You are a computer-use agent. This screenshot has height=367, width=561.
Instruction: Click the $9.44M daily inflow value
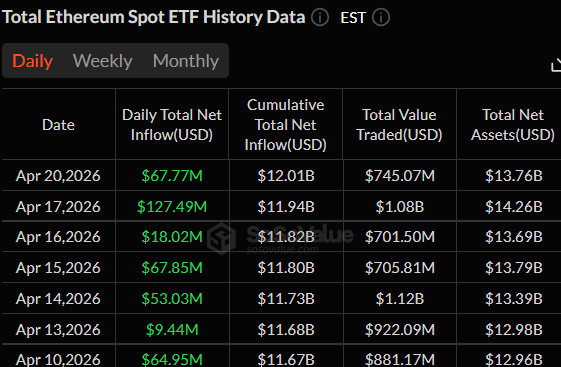pos(172,329)
